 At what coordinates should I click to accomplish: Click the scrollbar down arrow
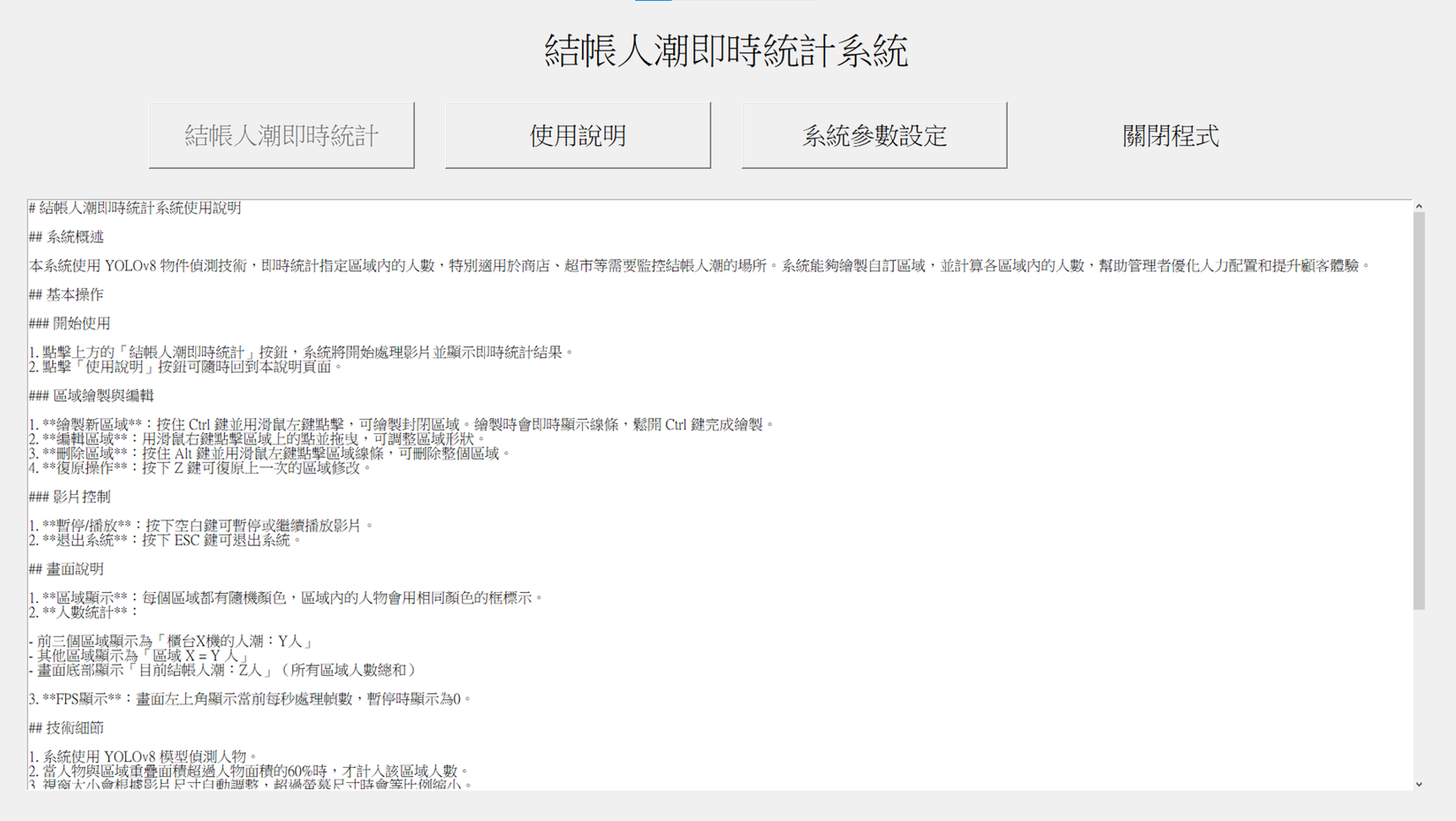pos(1419,784)
